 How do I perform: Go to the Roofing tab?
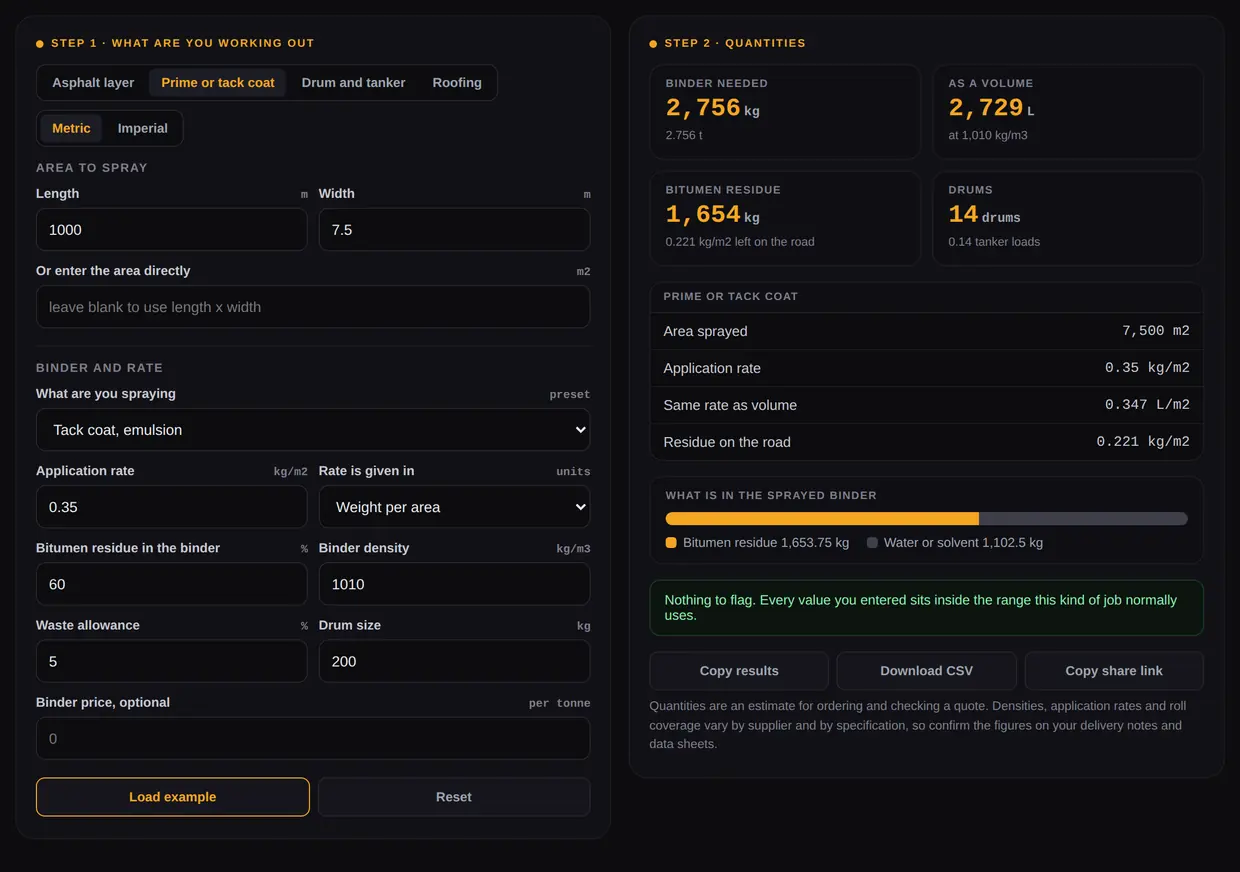[x=457, y=83]
